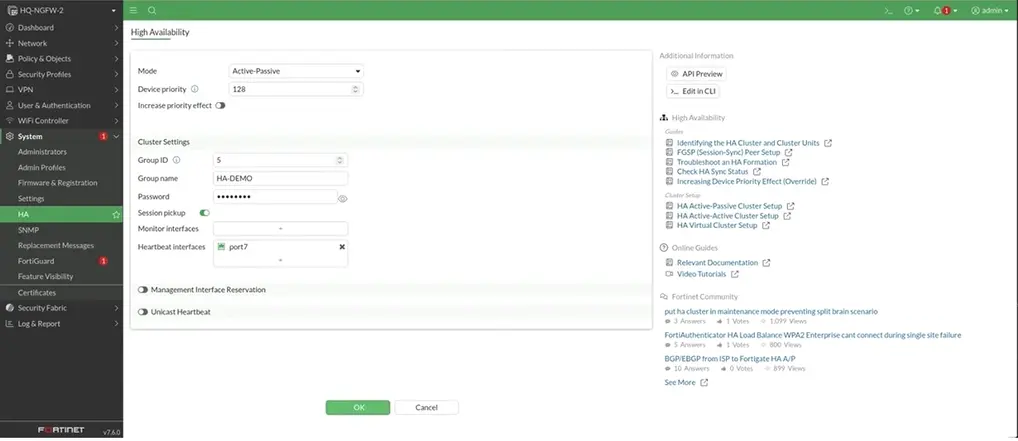The image size is (1018, 441).
Task: Open Relevant Documentation link
Action: pos(718,263)
